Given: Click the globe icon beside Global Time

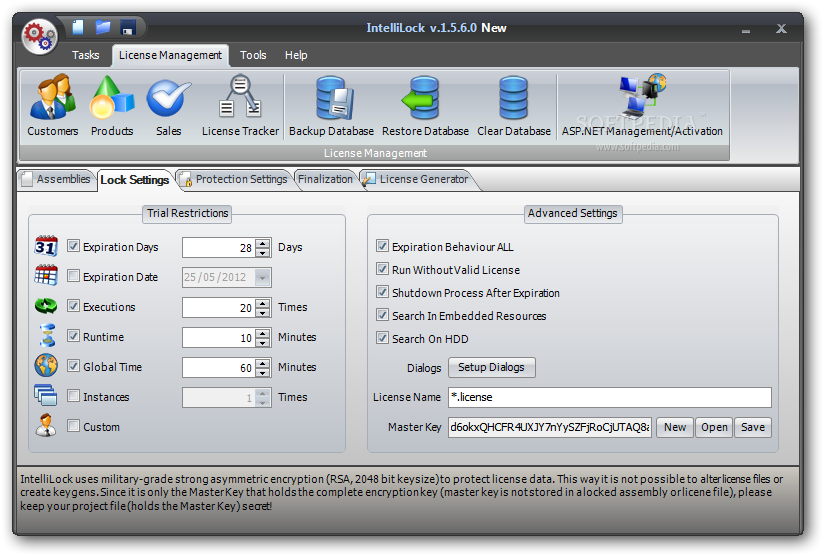Looking at the screenshot, I should point(46,365).
